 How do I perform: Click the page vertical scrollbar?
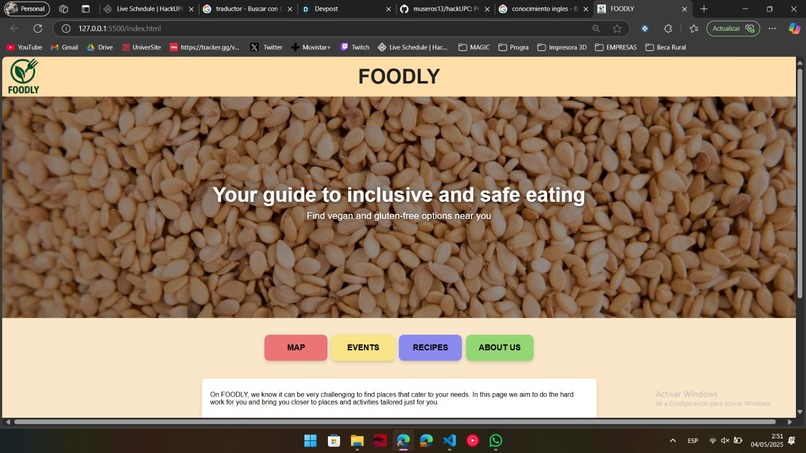(799, 183)
